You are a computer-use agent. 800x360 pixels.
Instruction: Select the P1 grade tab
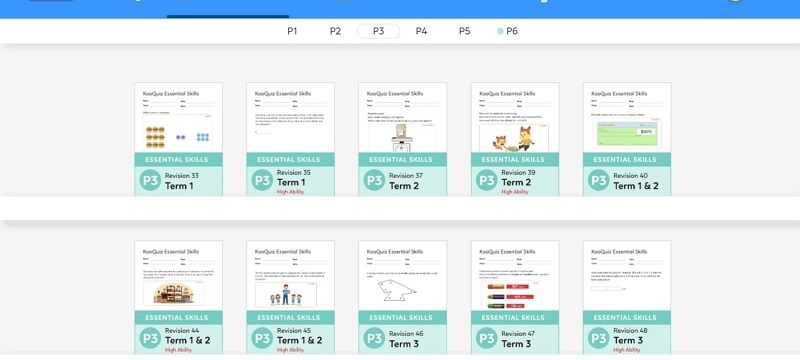click(292, 31)
